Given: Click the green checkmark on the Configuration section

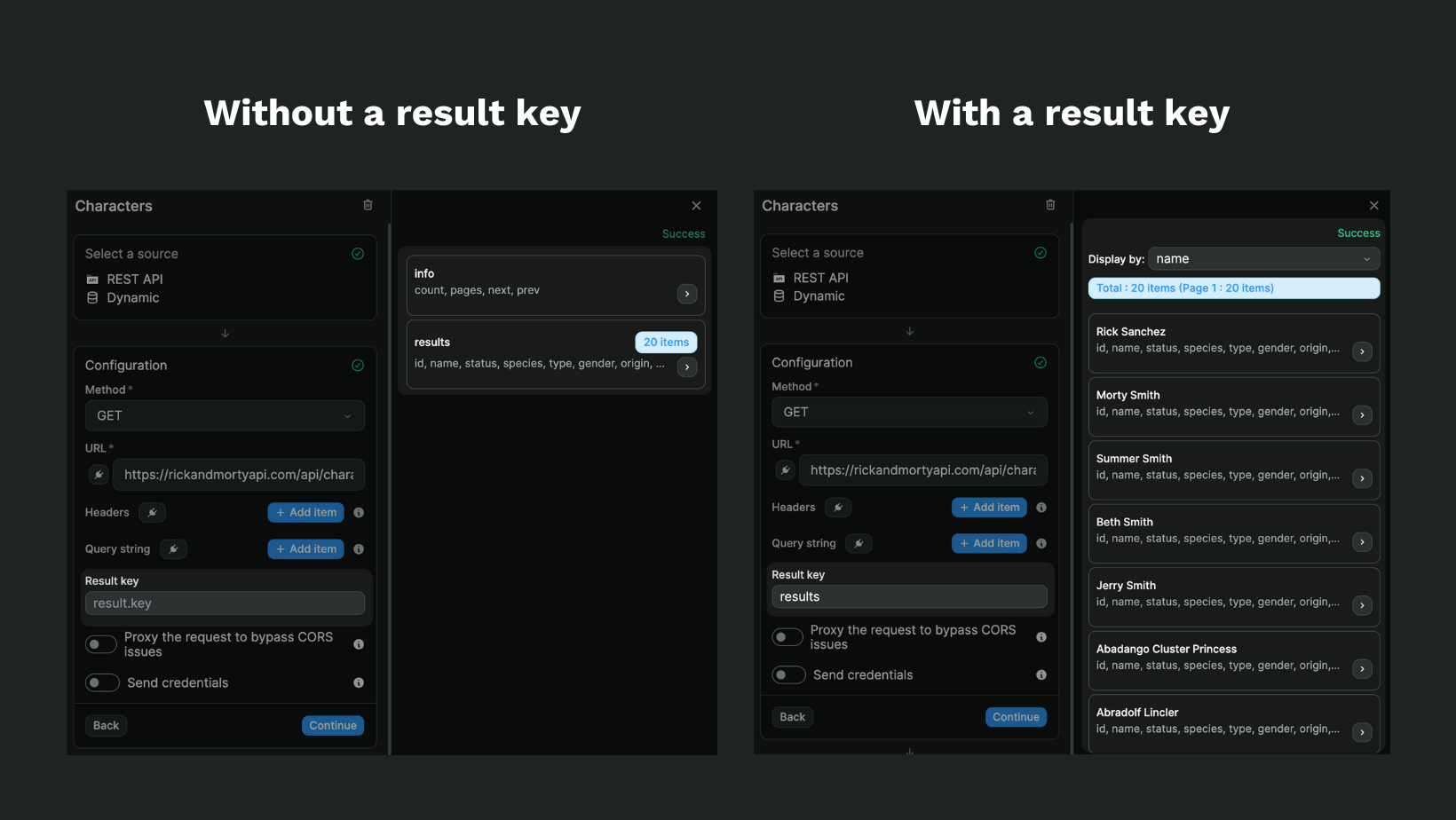Looking at the screenshot, I should pos(358,365).
